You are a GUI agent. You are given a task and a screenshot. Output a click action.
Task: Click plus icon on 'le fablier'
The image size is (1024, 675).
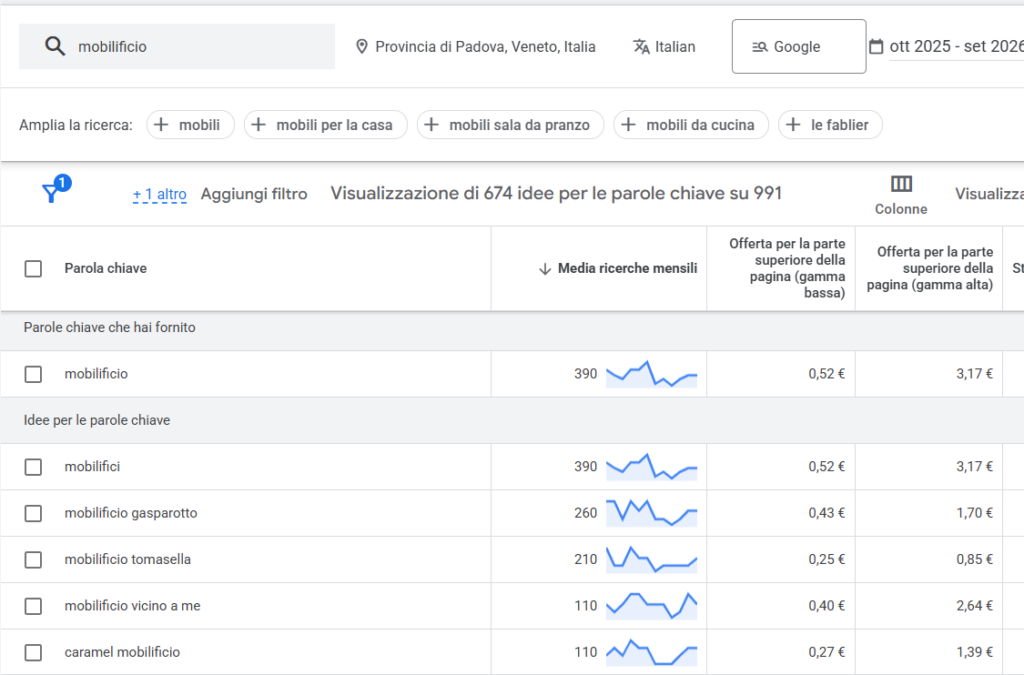click(793, 125)
